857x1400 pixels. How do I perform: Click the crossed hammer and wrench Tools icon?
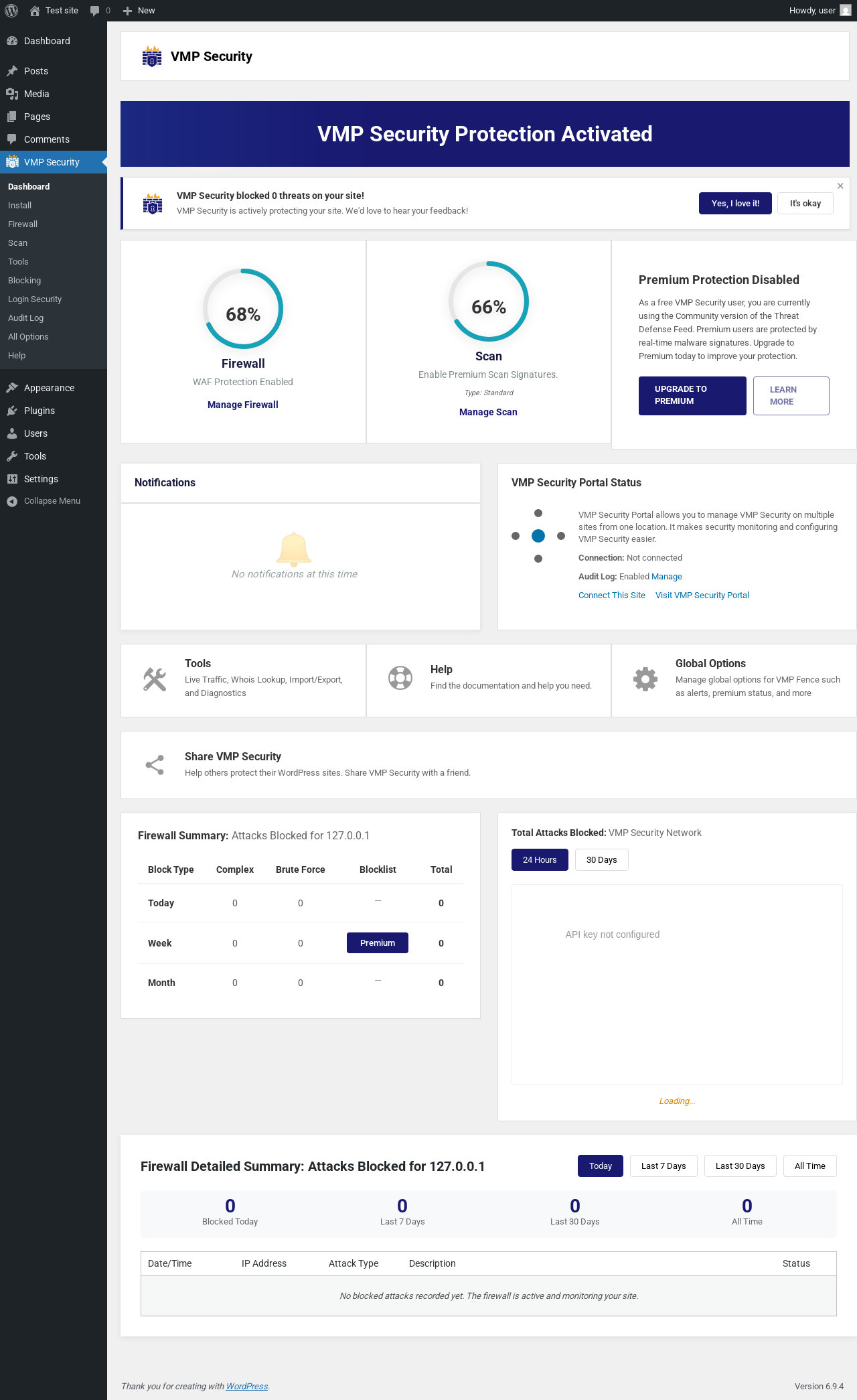[155, 679]
